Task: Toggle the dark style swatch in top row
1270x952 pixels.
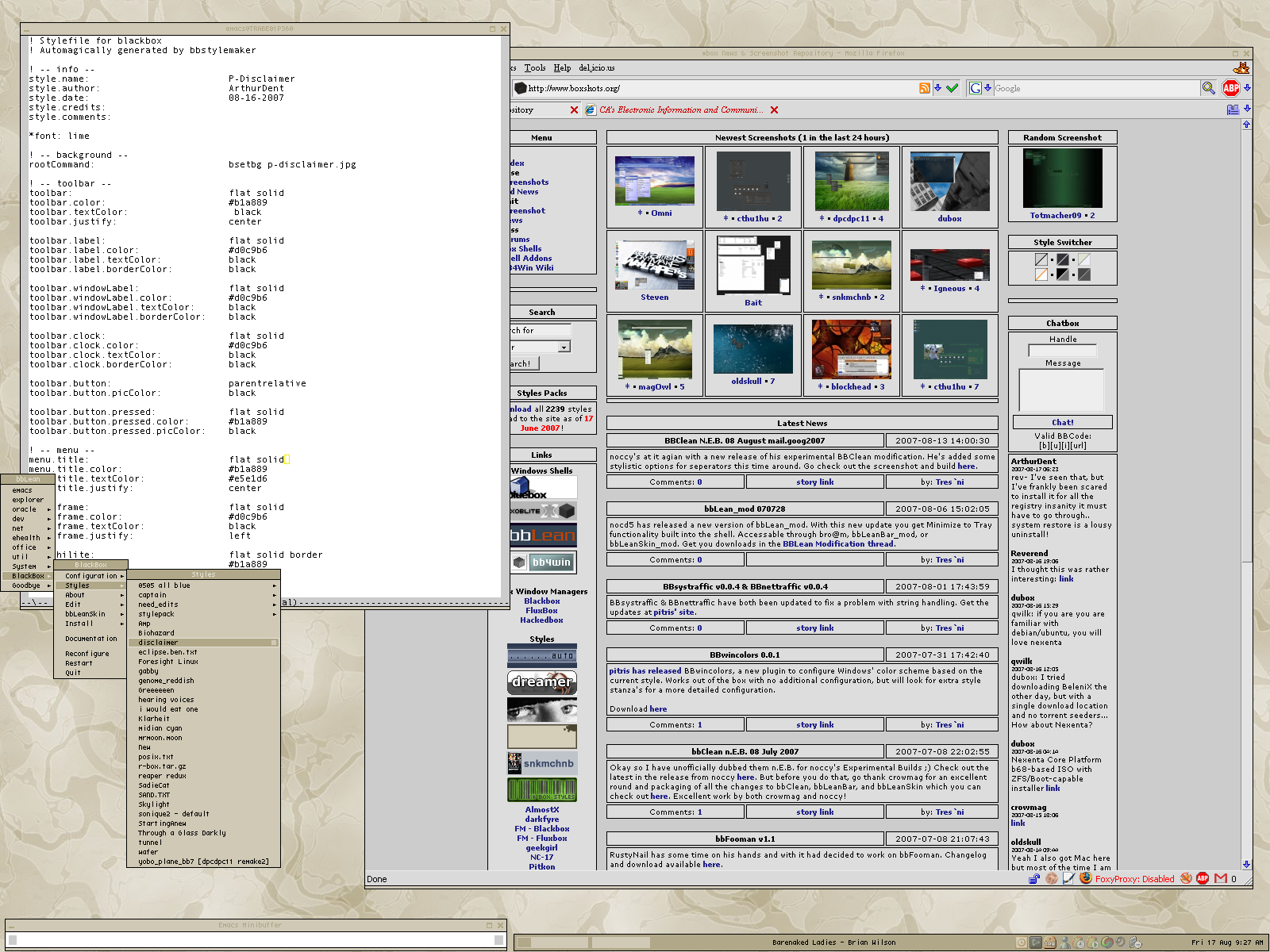Action: [1063, 259]
